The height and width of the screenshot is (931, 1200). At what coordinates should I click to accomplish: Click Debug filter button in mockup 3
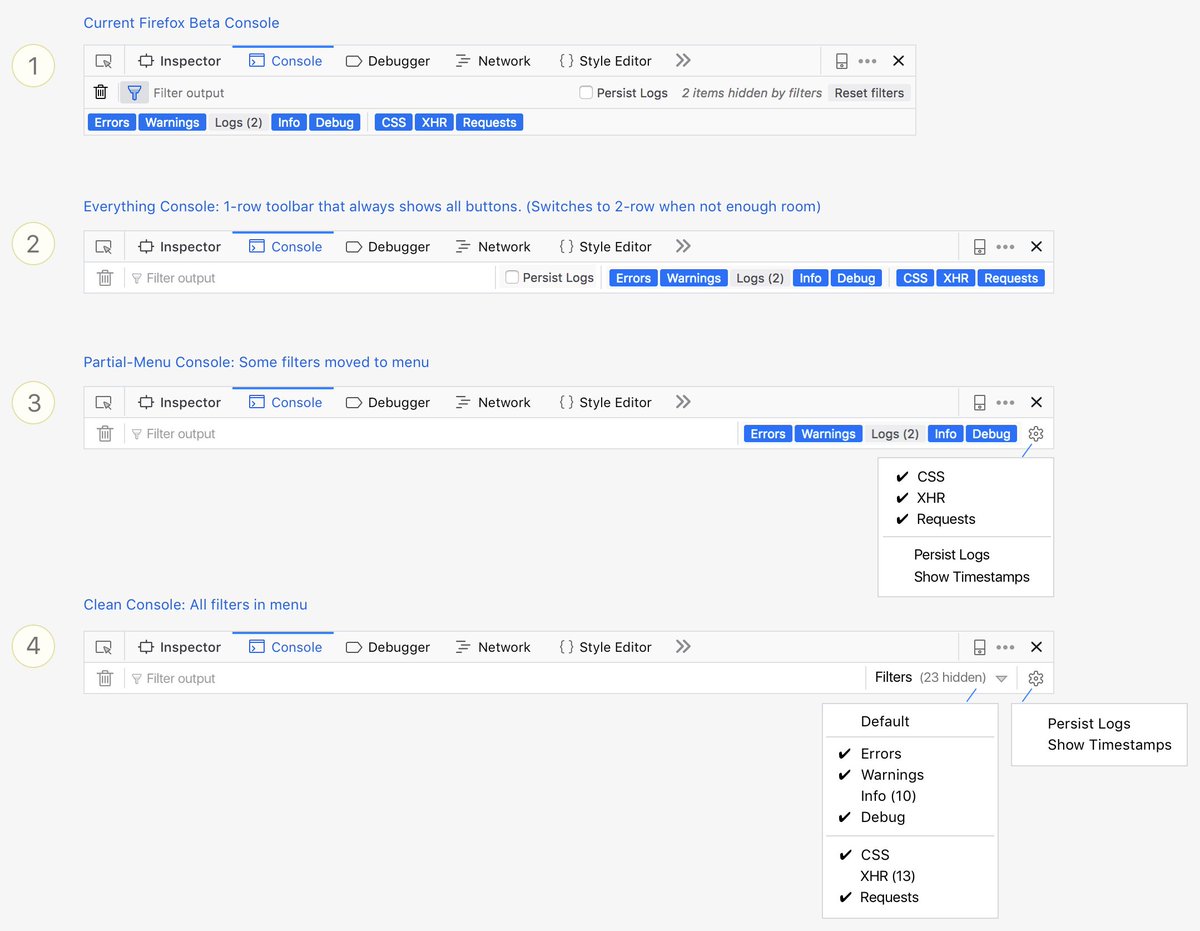(991, 434)
